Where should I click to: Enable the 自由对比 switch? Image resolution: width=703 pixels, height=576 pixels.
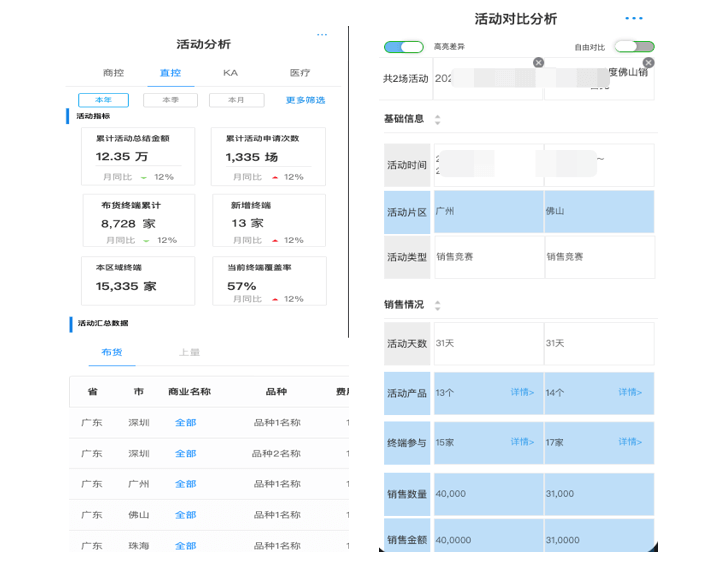tap(634, 47)
